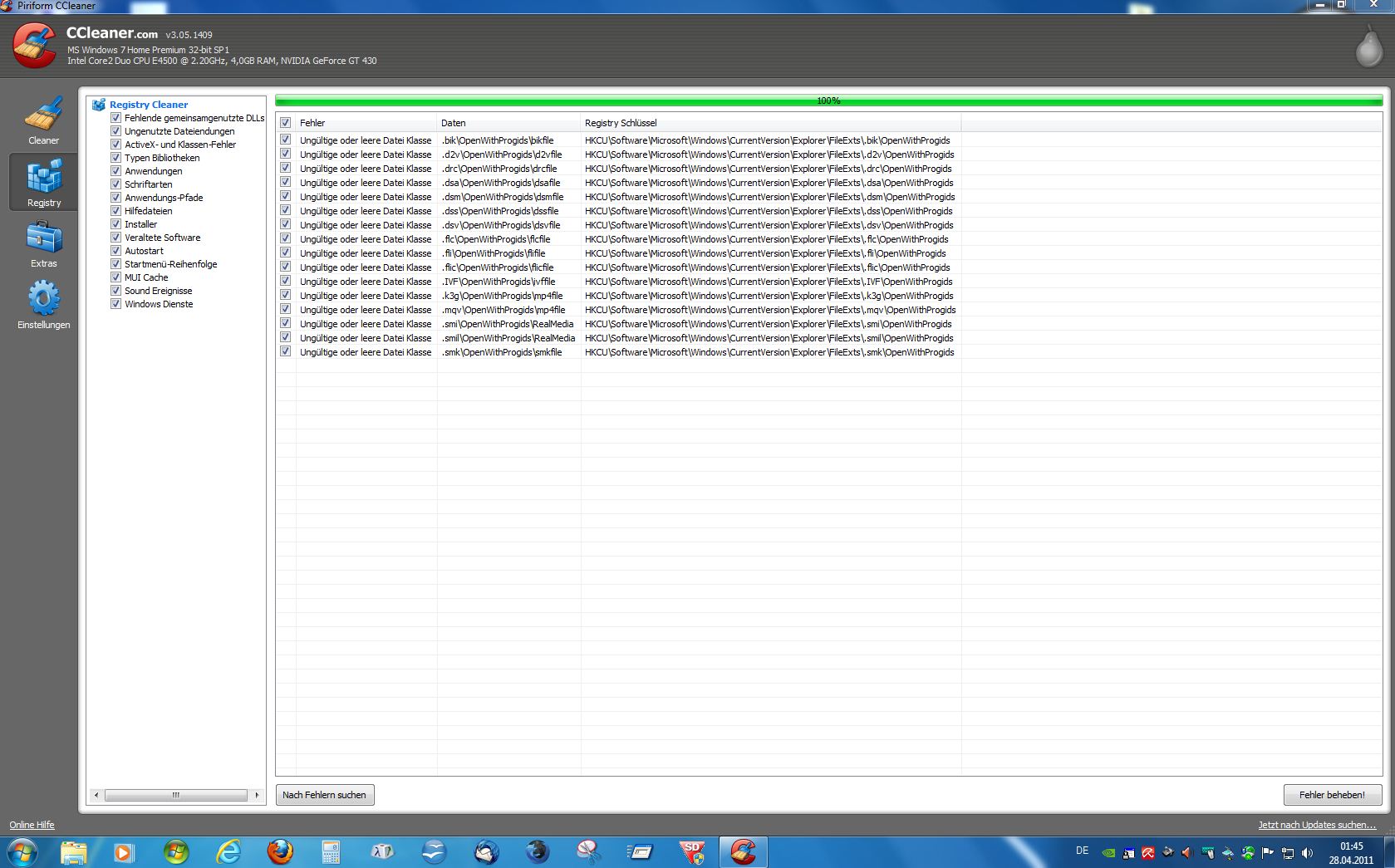The height and width of the screenshot is (868, 1395).
Task: Open the Windows Start menu
Action: (21, 852)
